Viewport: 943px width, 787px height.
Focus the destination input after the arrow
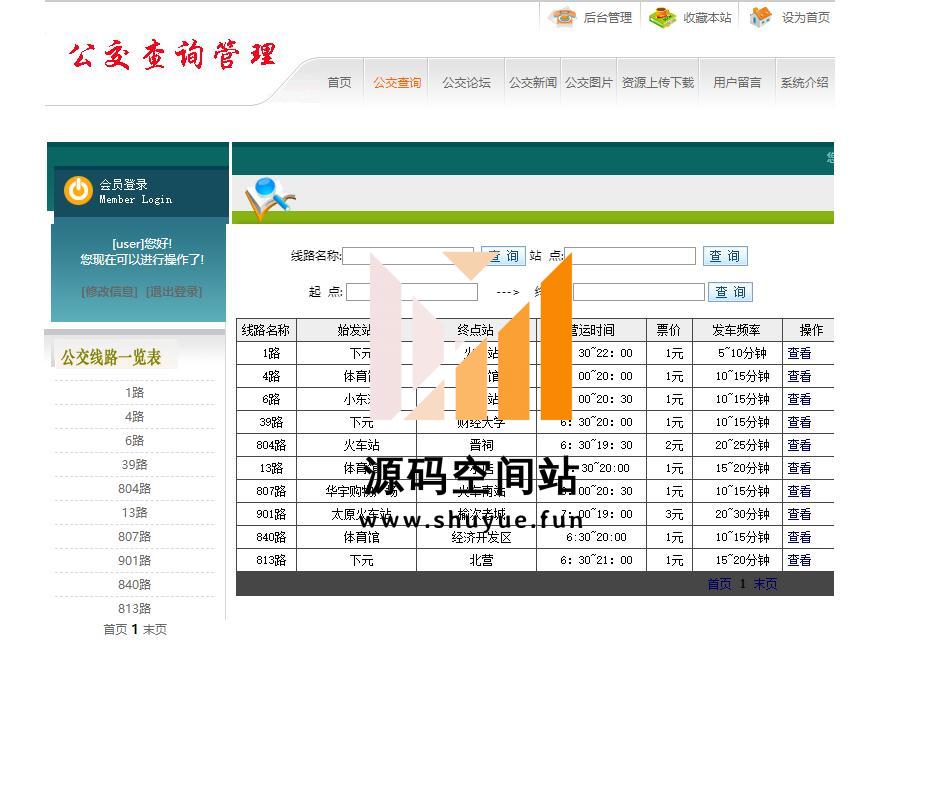[x=639, y=292]
